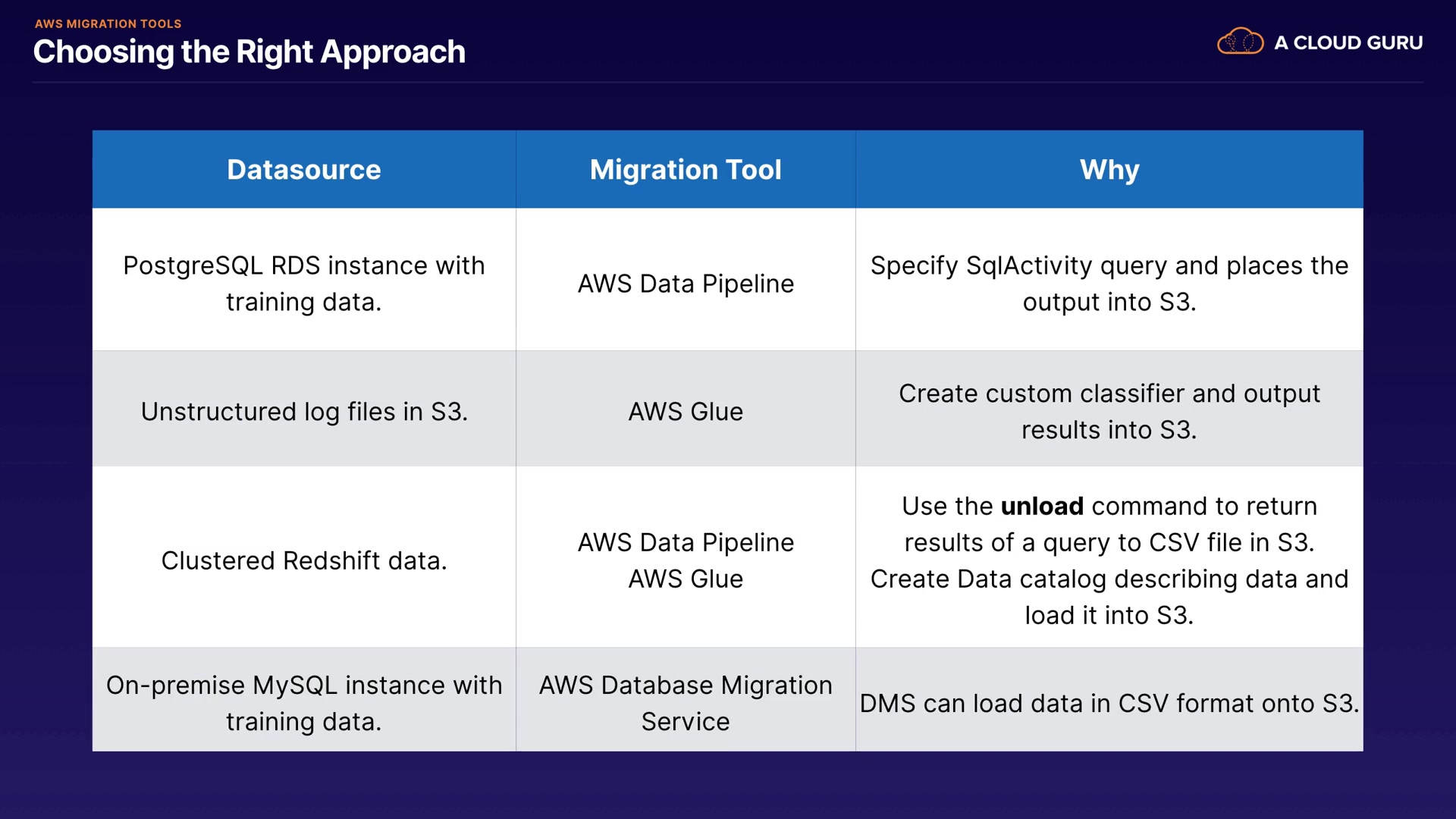Click Clustered Redshift data cell
Viewport: 1456px width, 819px height.
click(303, 560)
